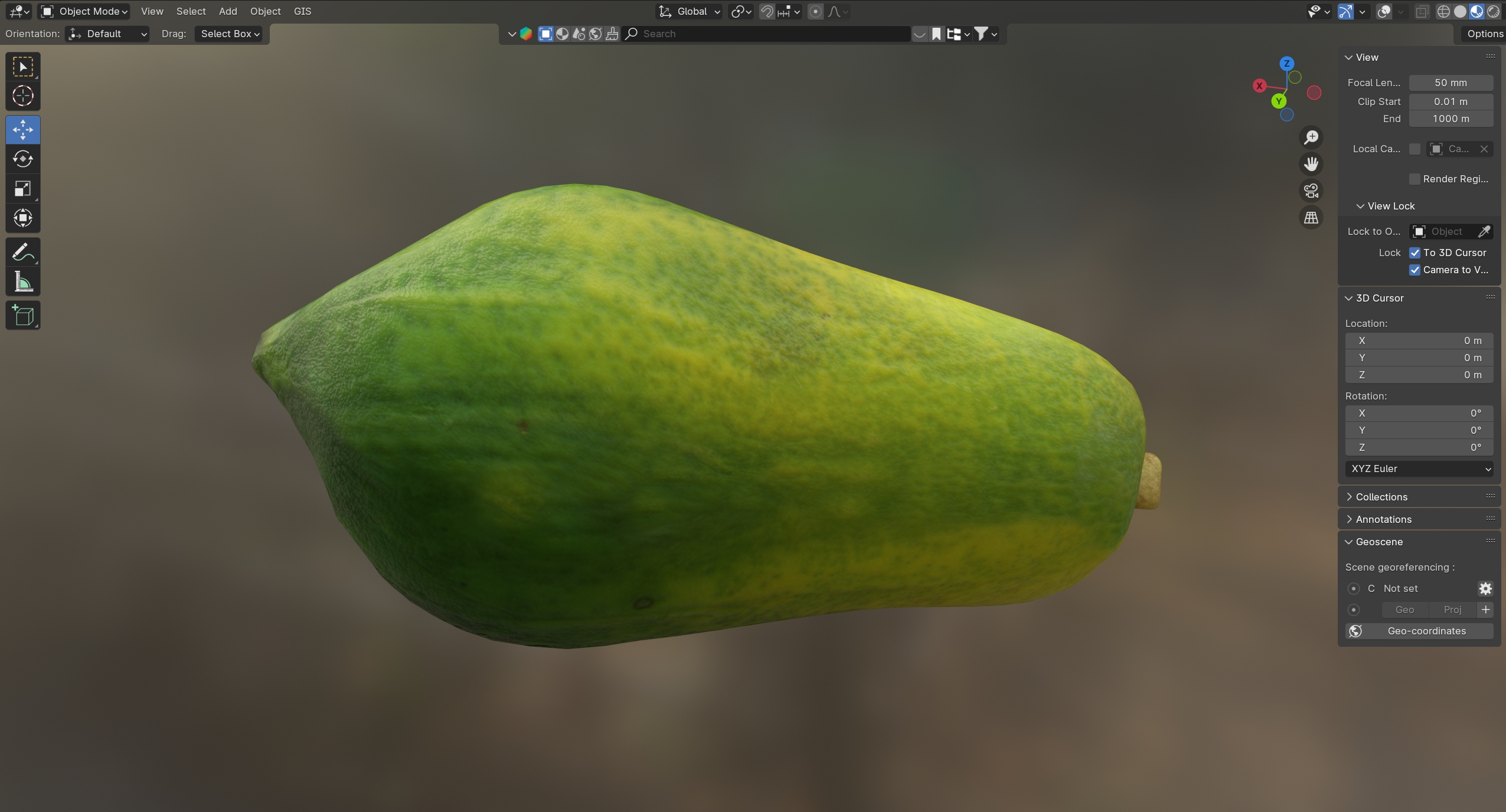Select the Annotate pencil tool

pyautogui.click(x=23, y=253)
